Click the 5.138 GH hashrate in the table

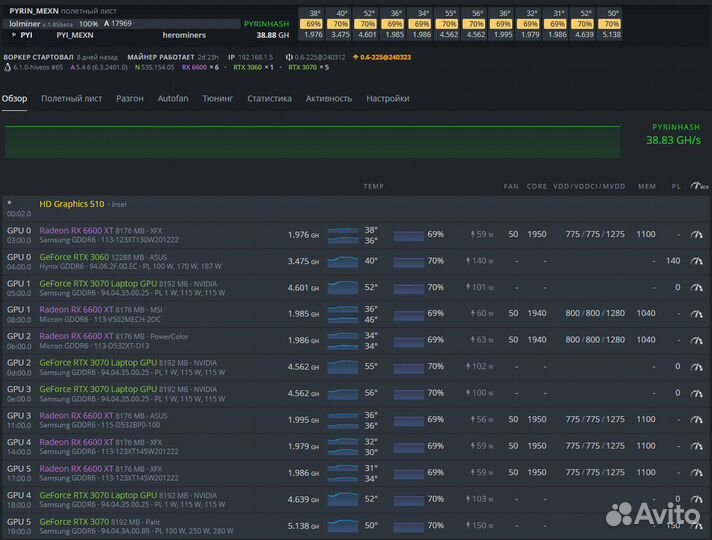coord(303,526)
